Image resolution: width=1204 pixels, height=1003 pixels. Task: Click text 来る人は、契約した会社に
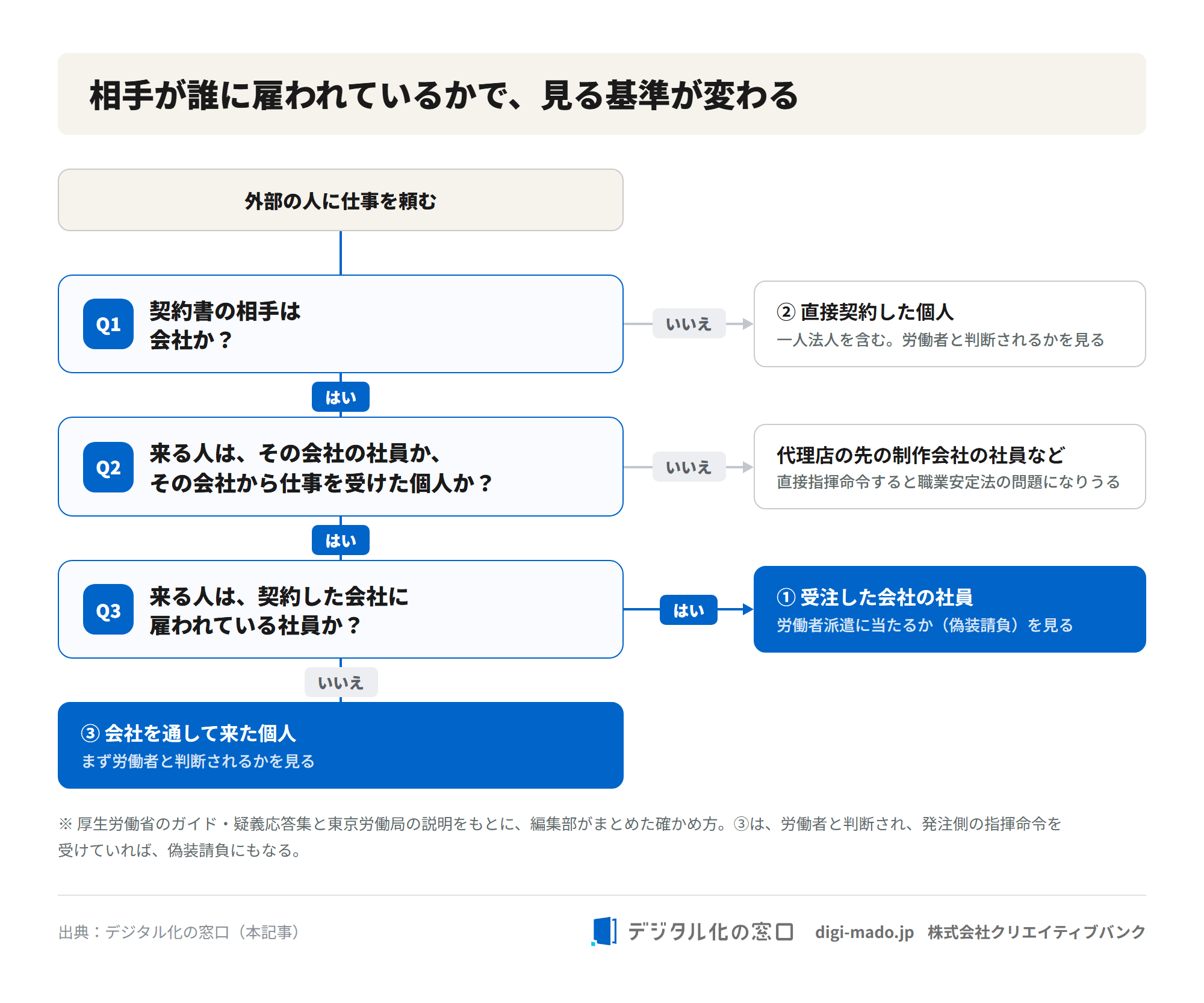[279, 596]
